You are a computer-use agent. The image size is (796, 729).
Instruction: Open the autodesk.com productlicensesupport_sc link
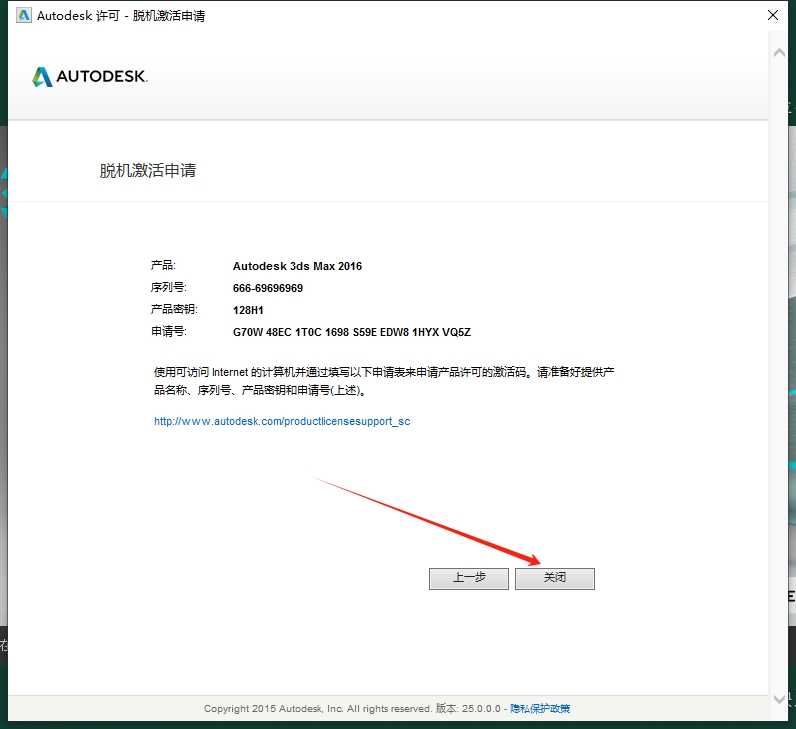point(282,421)
